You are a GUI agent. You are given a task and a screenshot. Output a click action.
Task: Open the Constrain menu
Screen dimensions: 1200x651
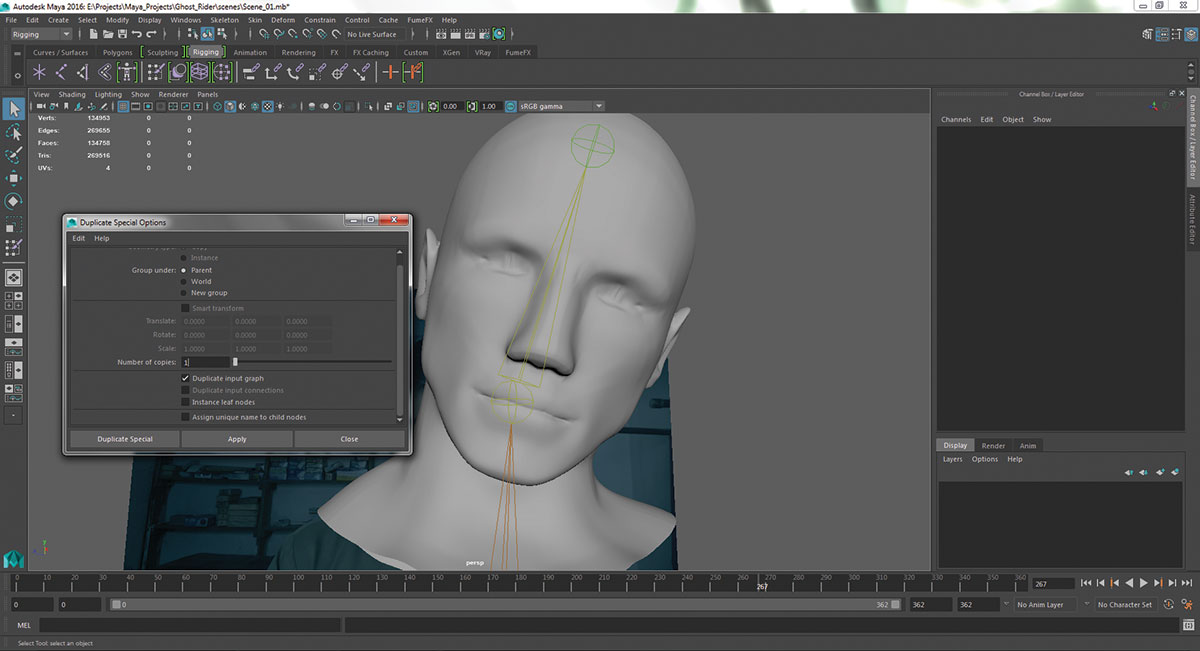click(320, 20)
